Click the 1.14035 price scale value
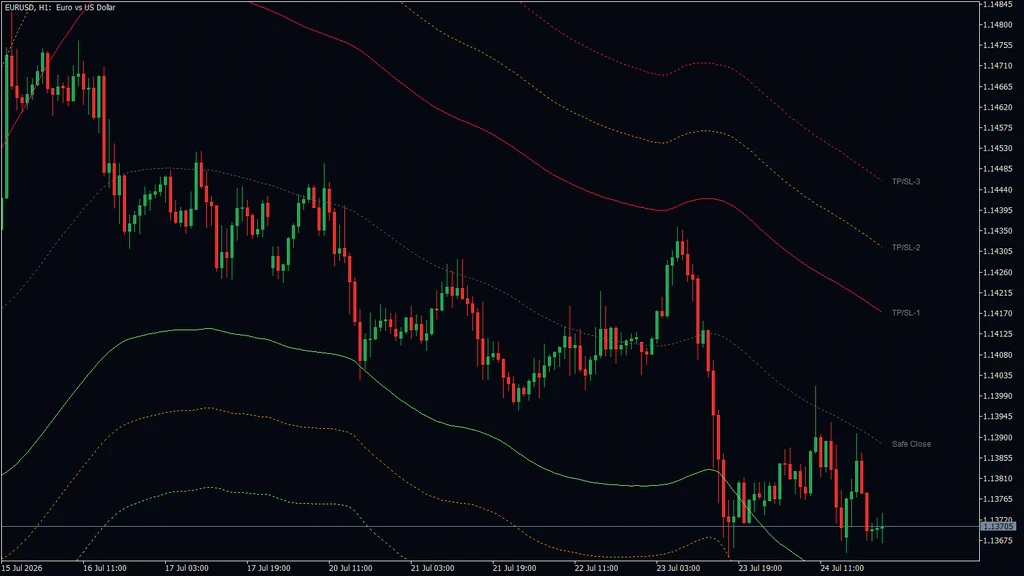Image resolution: width=1024 pixels, height=576 pixels. pyautogui.click(x=999, y=376)
